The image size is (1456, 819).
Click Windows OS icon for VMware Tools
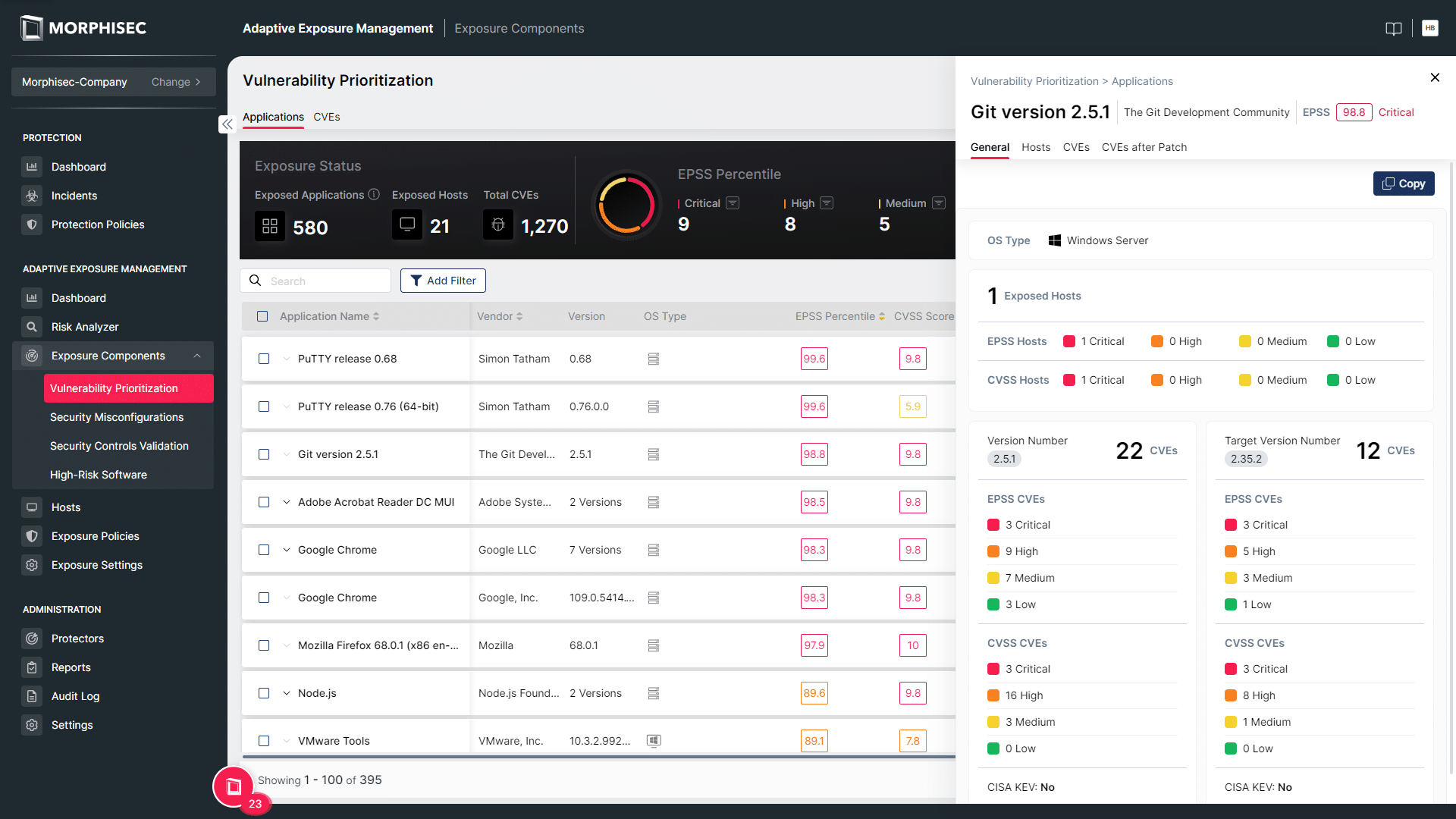point(654,741)
